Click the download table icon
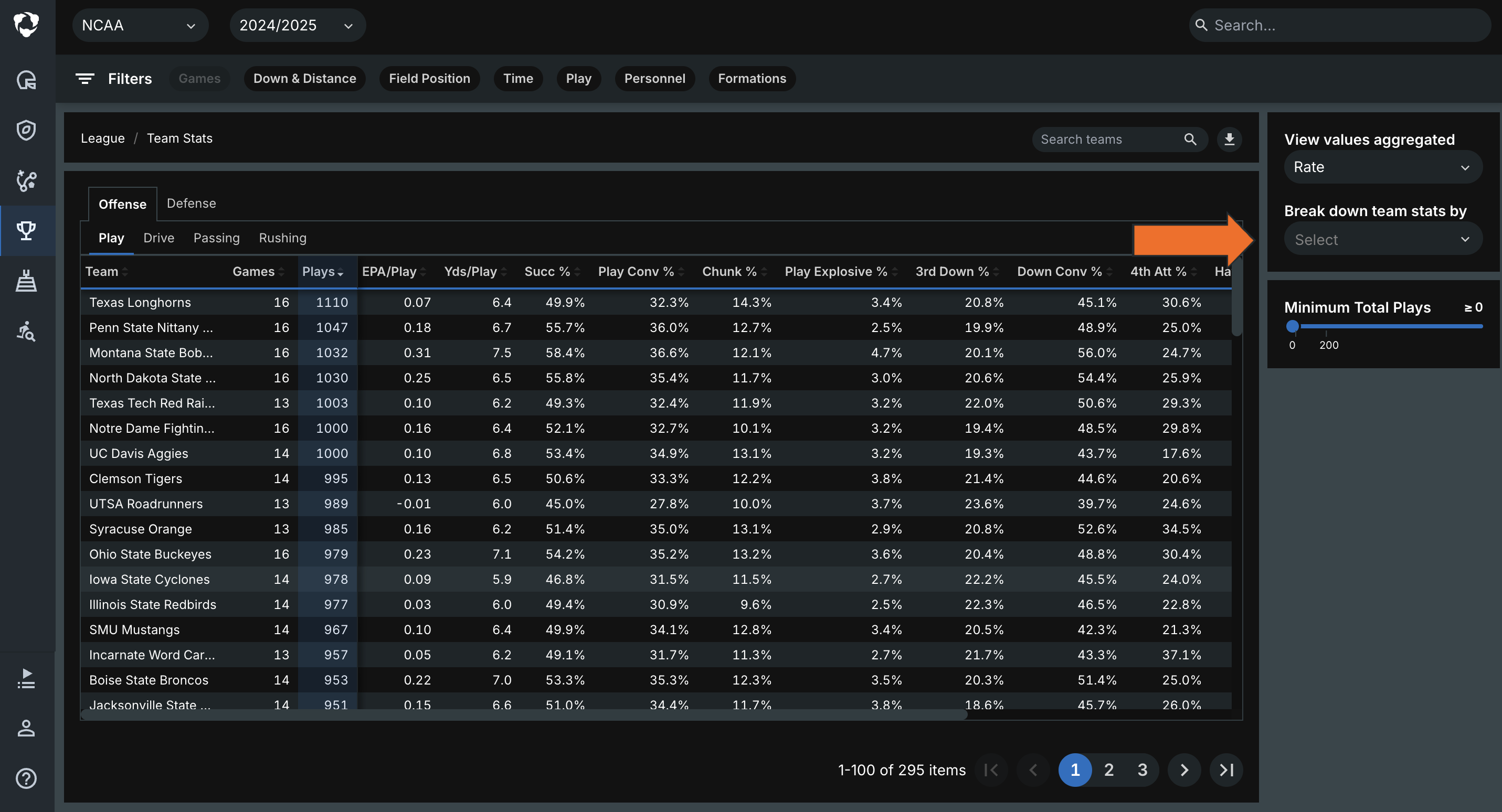 (x=1229, y=140)
